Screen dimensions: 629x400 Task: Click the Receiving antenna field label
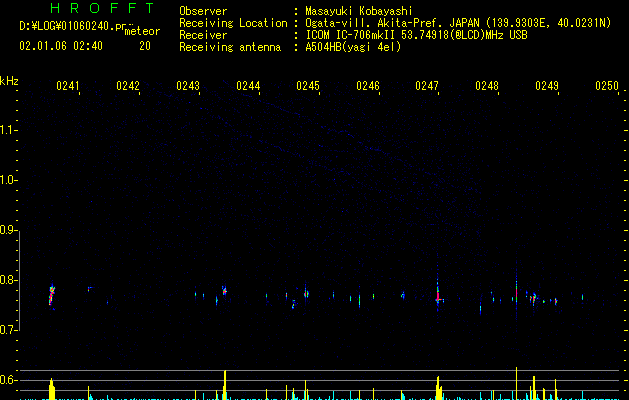click(230, 47)
